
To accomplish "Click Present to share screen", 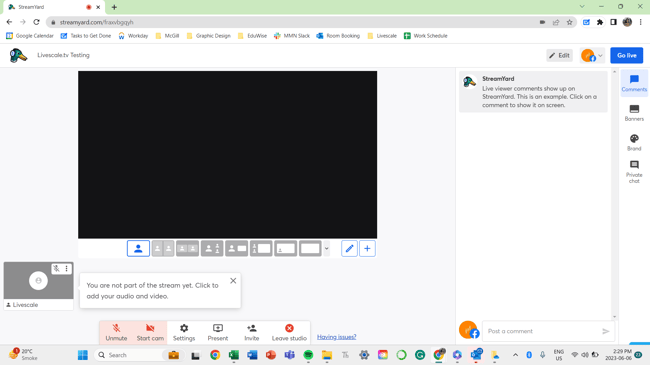I will [x=218, y=333].
